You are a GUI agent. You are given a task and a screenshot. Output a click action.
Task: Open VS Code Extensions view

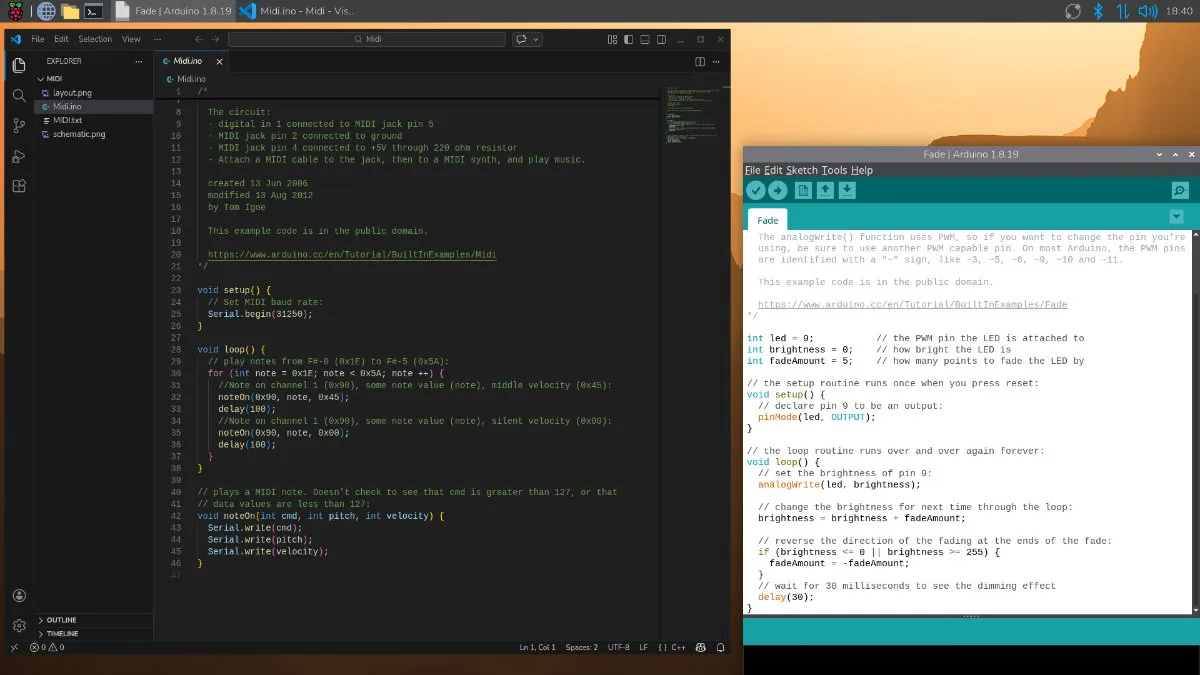[19, 186]
